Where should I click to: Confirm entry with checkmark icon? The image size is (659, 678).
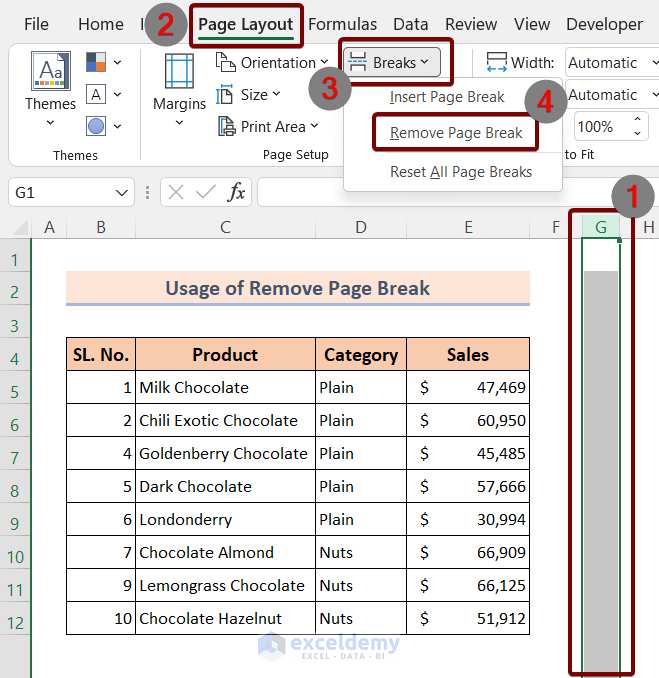click(x=206, y=192)
